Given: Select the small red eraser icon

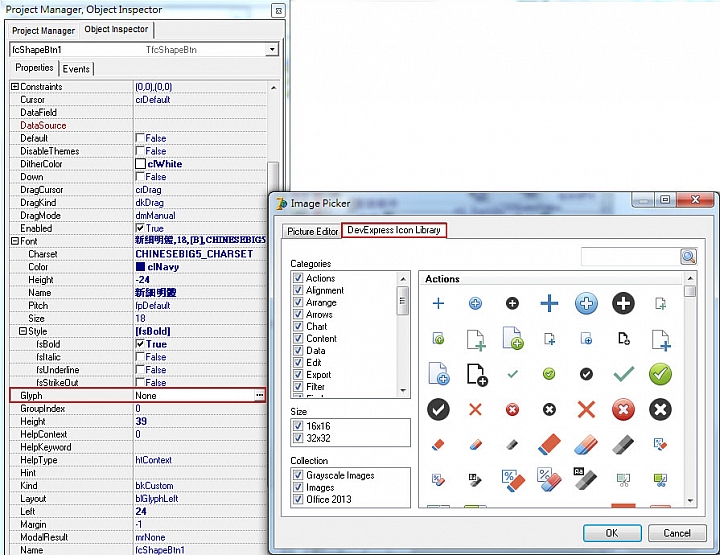Looking at the screenshot, I should coord(439,444).
